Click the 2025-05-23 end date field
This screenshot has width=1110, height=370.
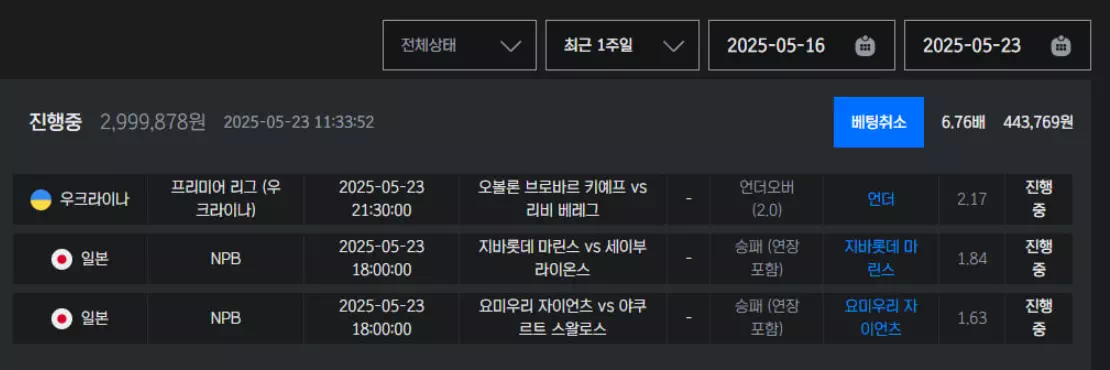pos(997,45)
